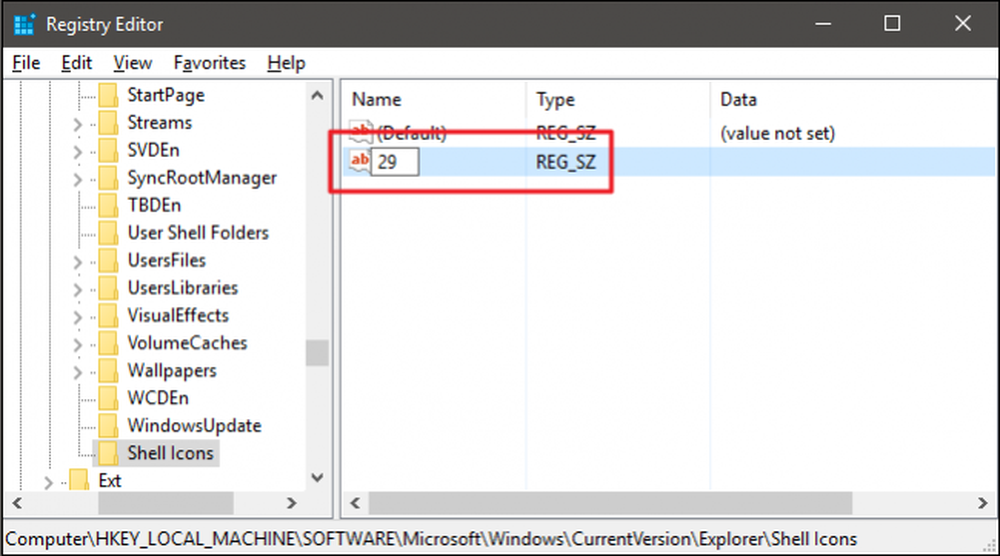Select the Shell Icons key
Image resolution: width=1000 pixels, height=556 pixels.
tap(170, 453)
